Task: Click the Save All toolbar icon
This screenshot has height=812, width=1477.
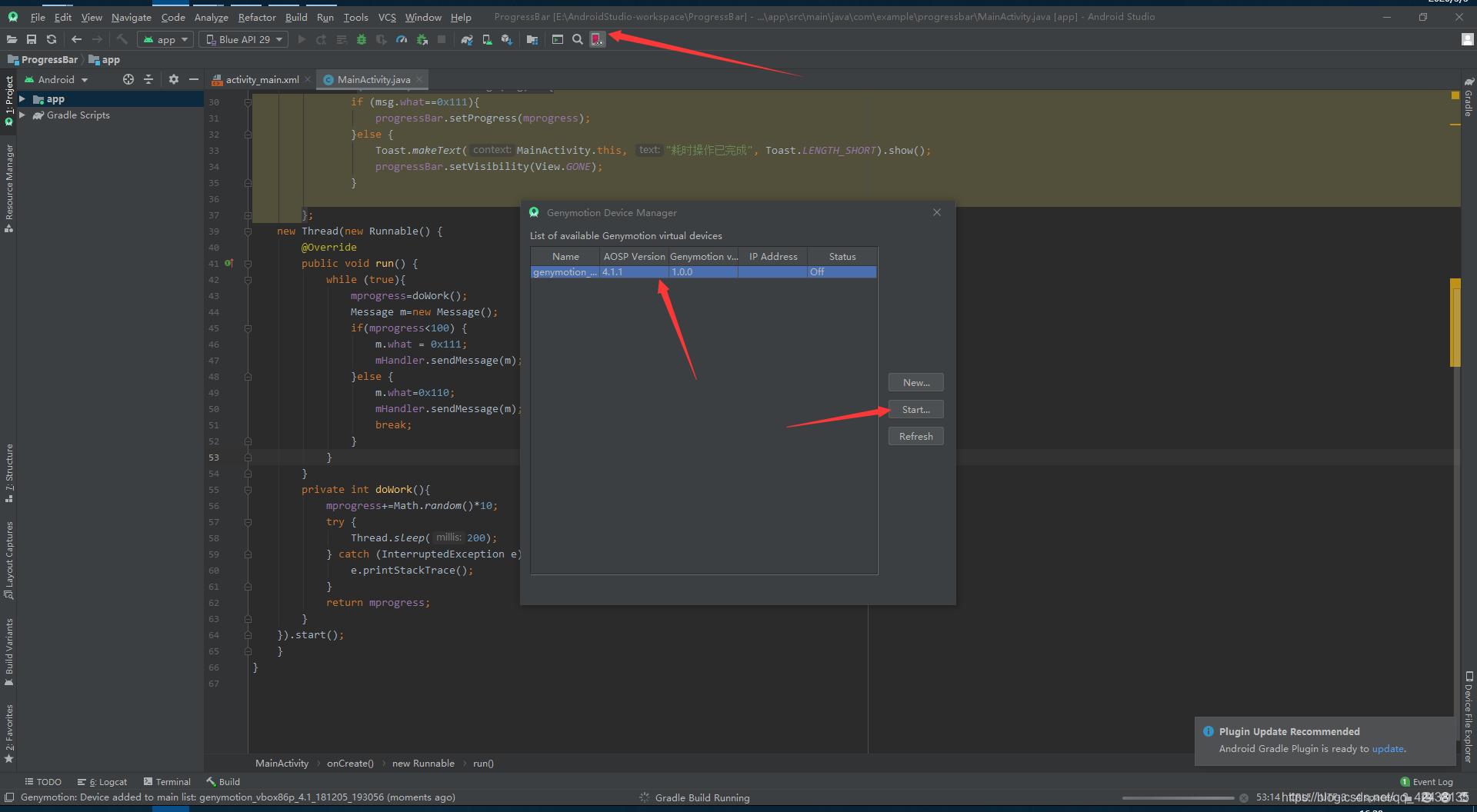Action: [x=32, y=39]
